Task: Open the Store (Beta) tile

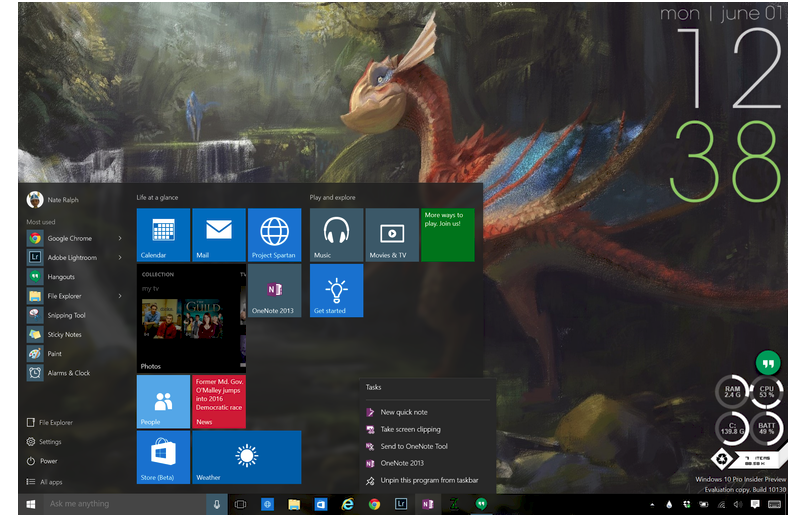Action: point(163,457)
